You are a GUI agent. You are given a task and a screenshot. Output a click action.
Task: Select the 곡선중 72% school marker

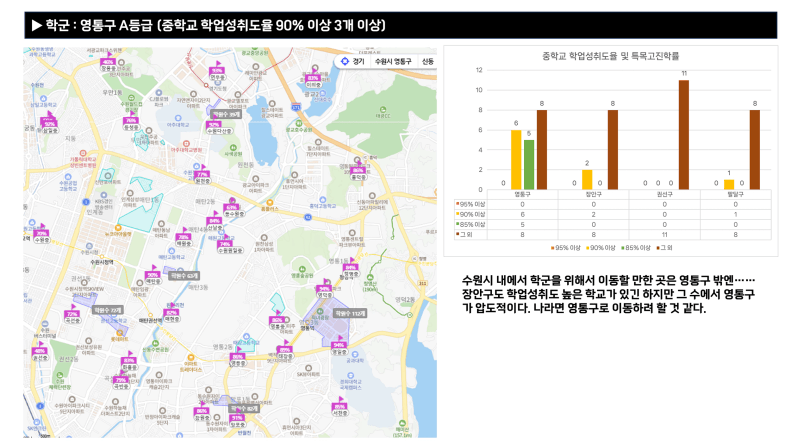point(72,316)
